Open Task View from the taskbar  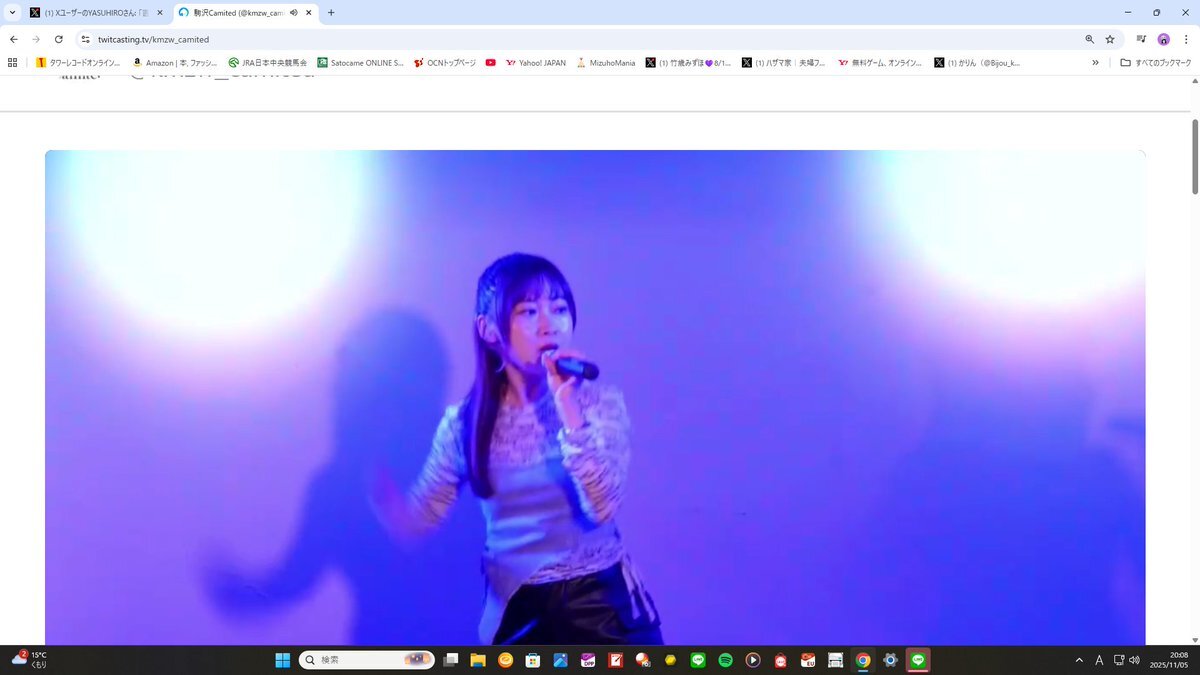[452, 660]
